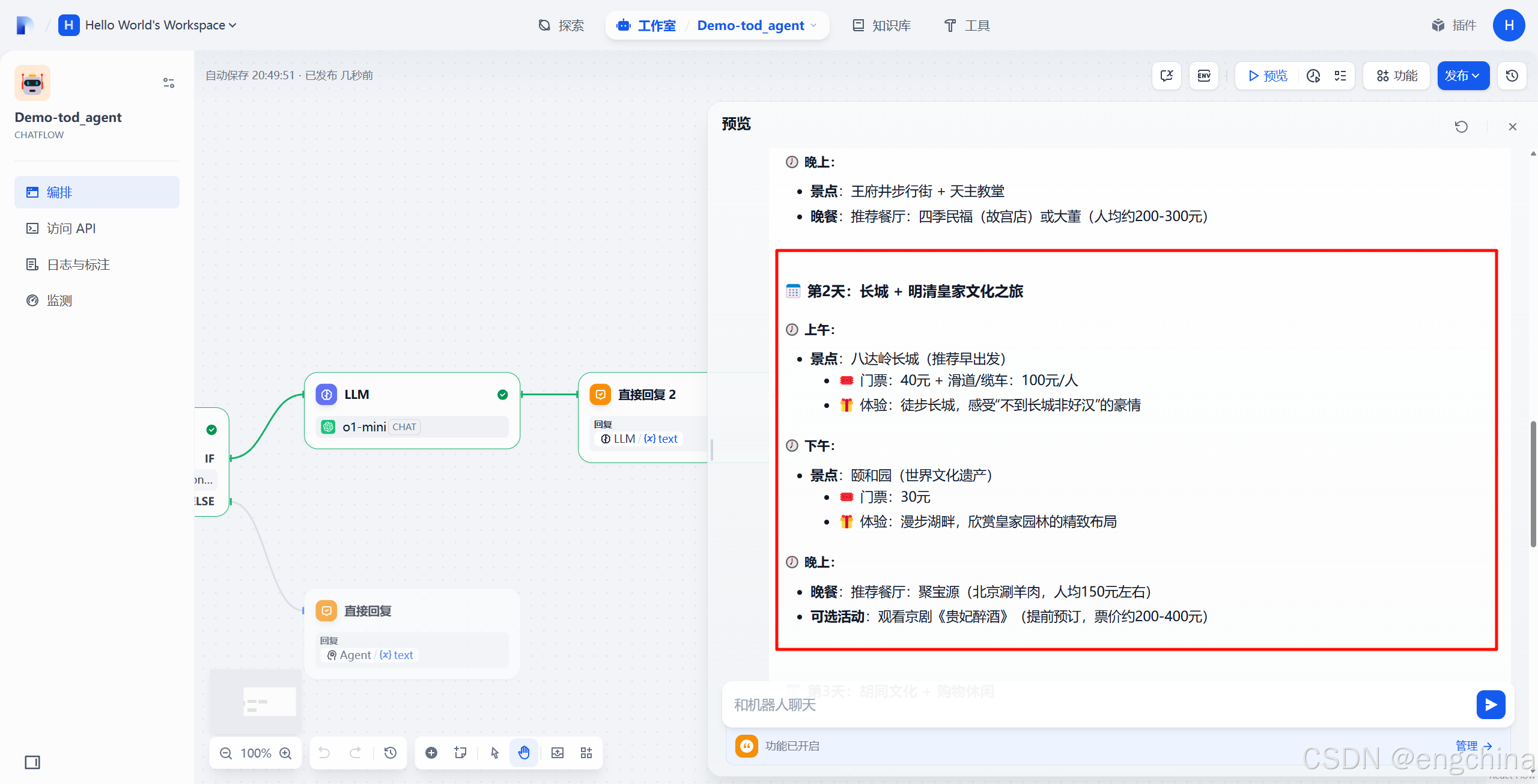Image resolution: width=1538 pixels, height=784 pixels.
Task: Switch to the 知识库 tab
Action: click(x=882, y=25)
